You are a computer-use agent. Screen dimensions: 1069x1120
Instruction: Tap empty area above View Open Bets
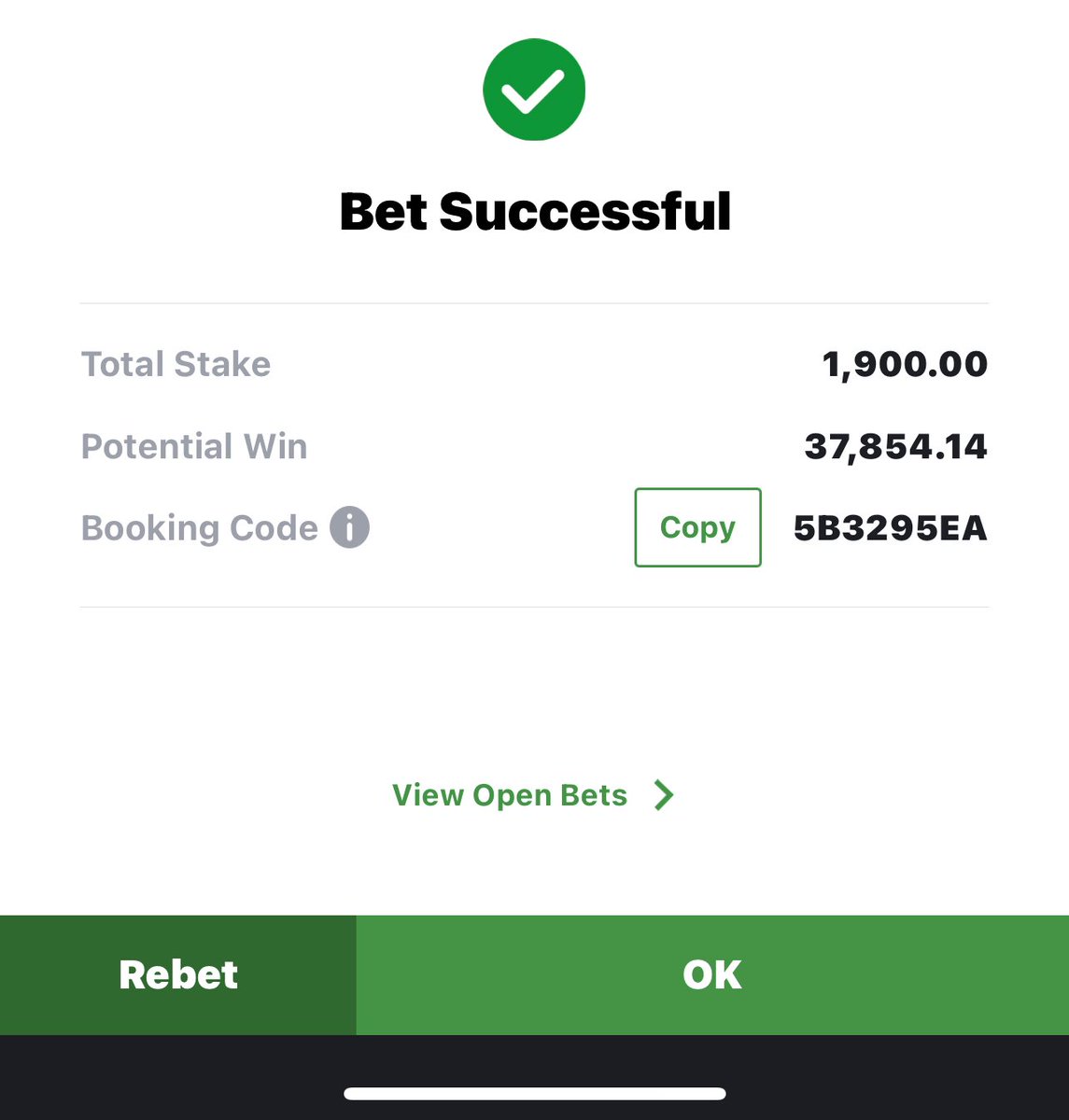[x=534, y=693]
